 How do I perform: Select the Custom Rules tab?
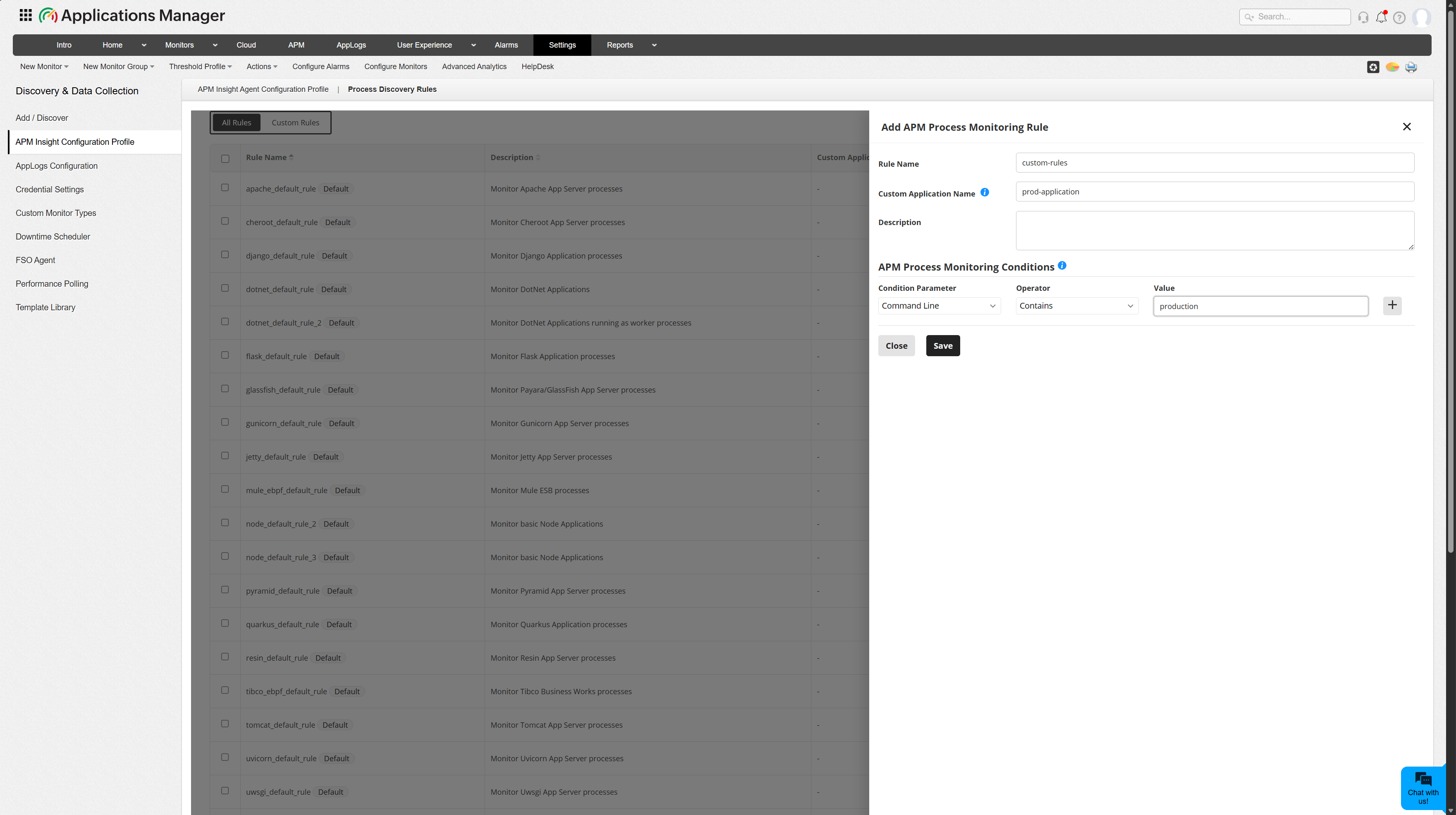295,123
